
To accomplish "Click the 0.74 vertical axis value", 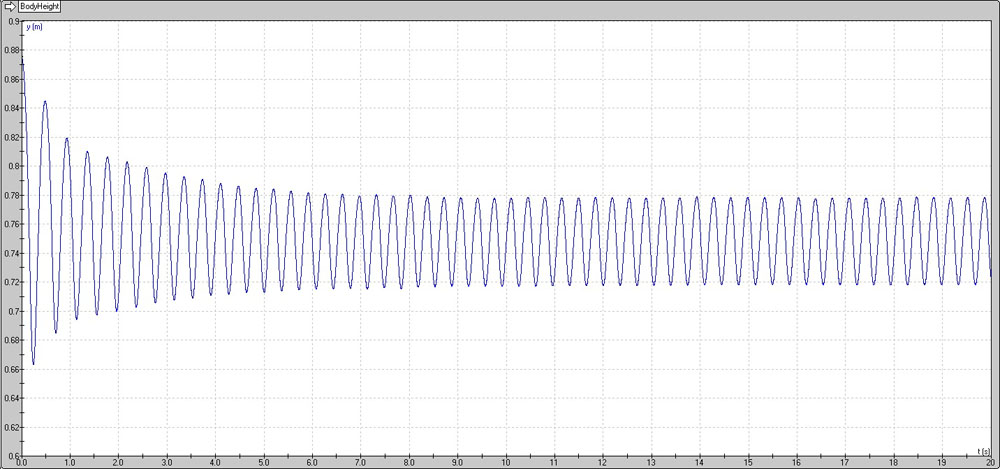I will [11, 253].
